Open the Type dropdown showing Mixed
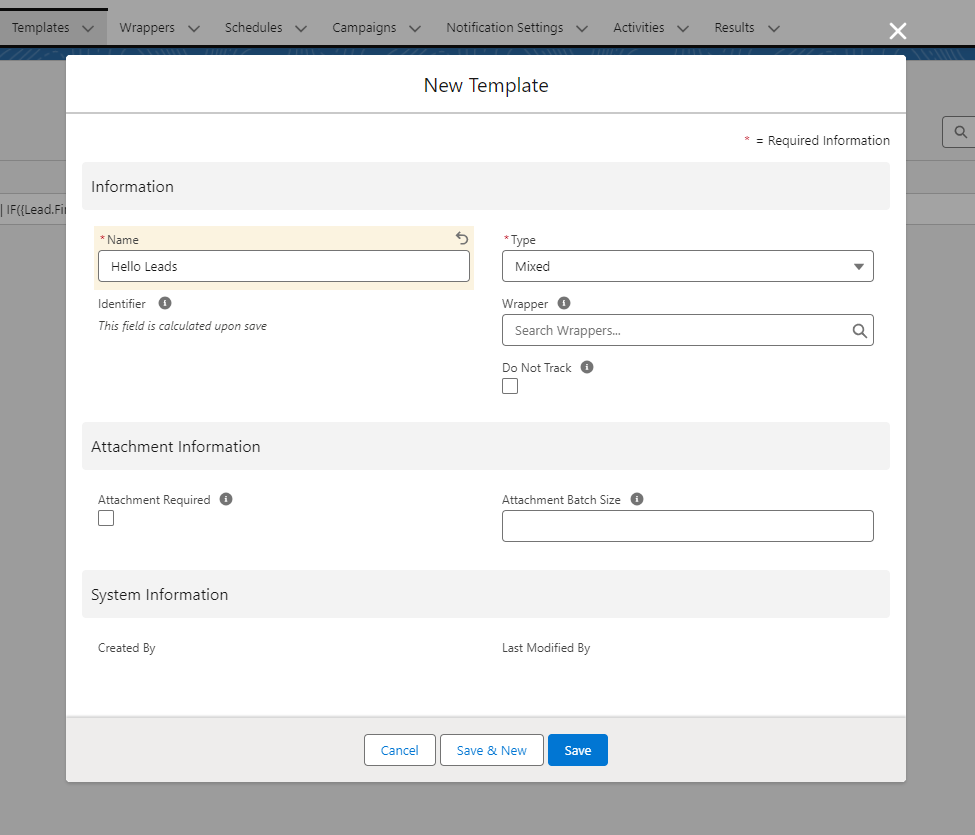The width and height of the screenshot is (975, 835). coord(687,266)
